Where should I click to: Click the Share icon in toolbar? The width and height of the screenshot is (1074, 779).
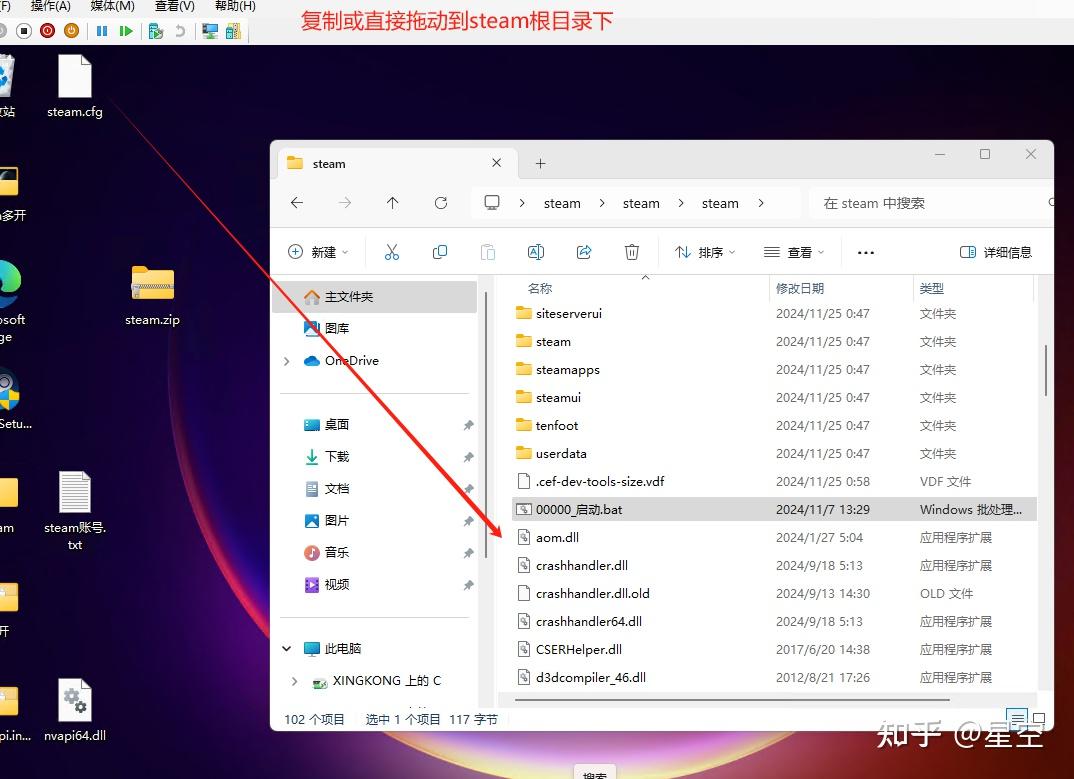pos(584,252)
